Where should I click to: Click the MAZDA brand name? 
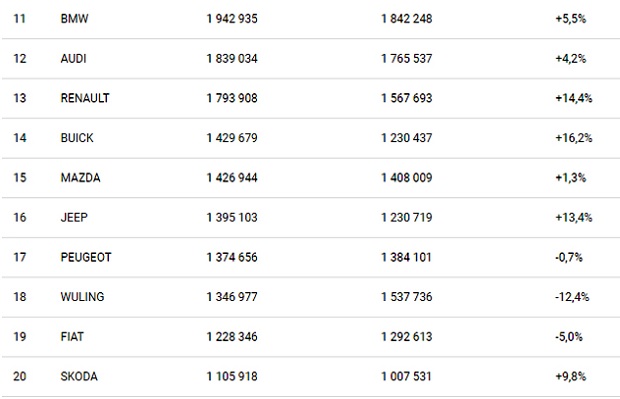pos(80,178)
